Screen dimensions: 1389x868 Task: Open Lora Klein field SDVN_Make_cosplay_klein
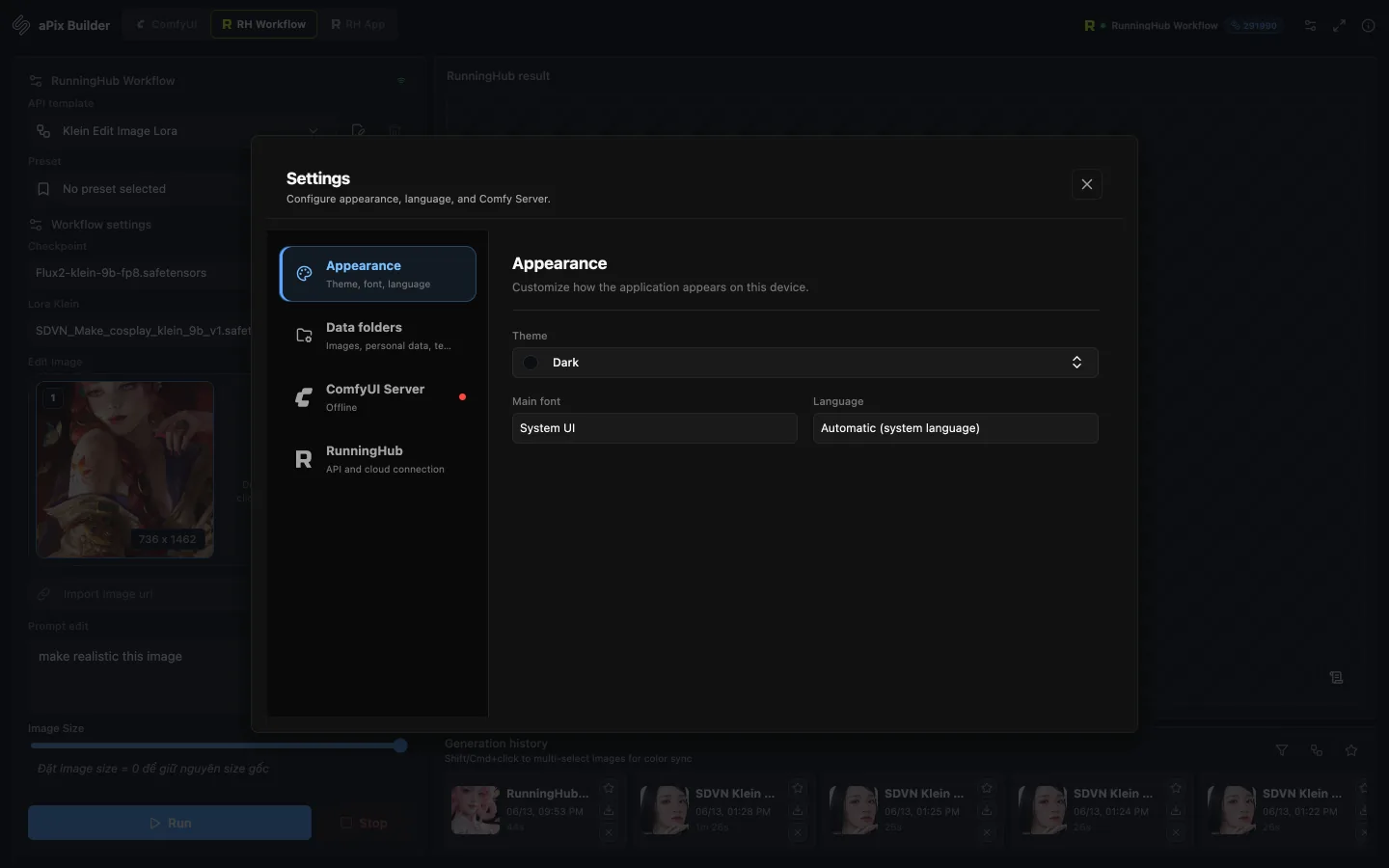point(140,331)
